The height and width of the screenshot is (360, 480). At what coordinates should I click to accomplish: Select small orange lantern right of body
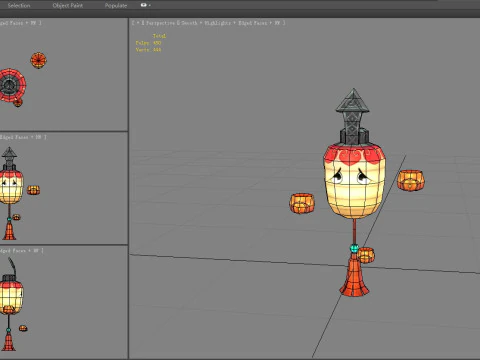(x=411, y=180)
